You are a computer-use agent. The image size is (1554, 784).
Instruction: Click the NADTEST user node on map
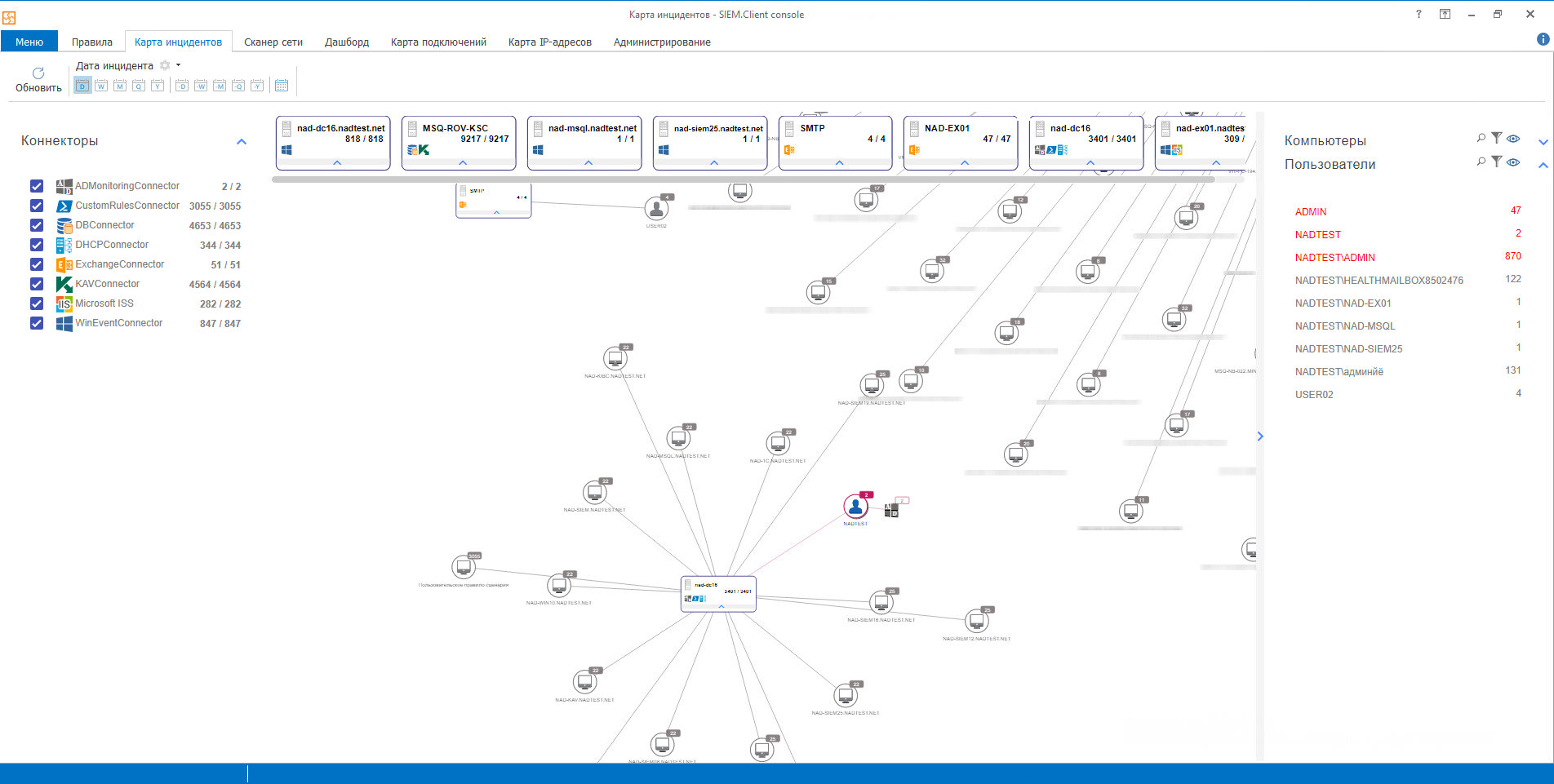click(x=855, y=507)
